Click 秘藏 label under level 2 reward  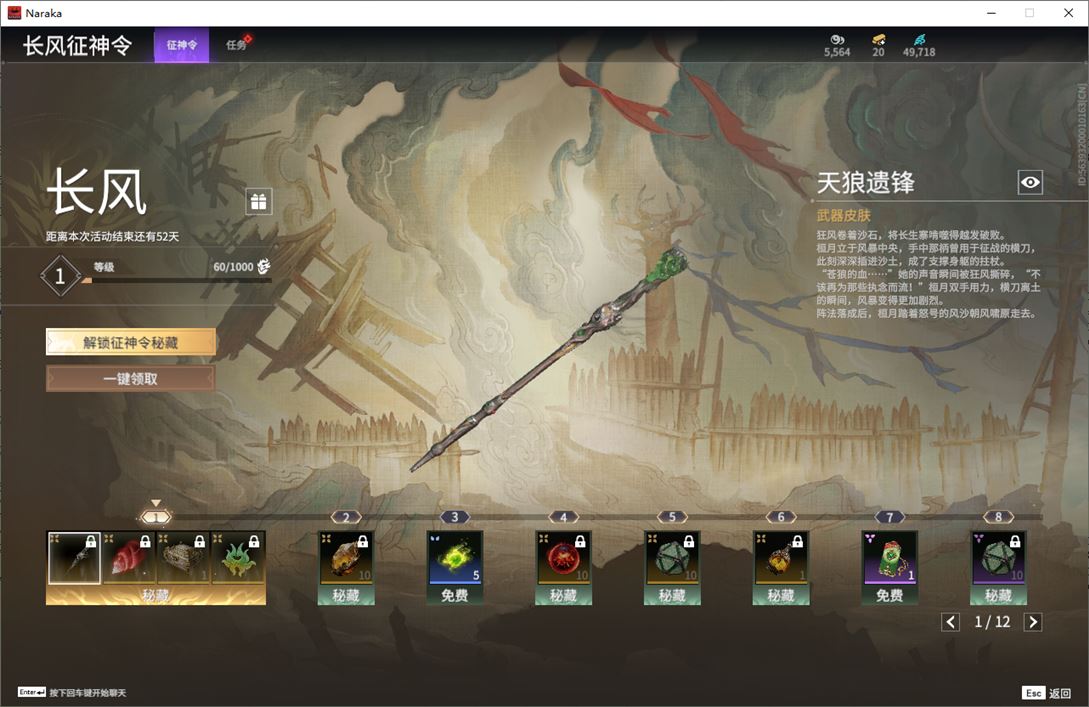pyautogui.click(x=346, y=595)
